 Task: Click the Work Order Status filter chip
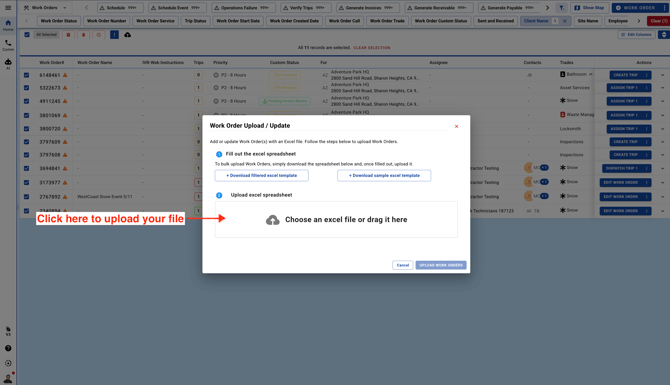coord(59,21)
